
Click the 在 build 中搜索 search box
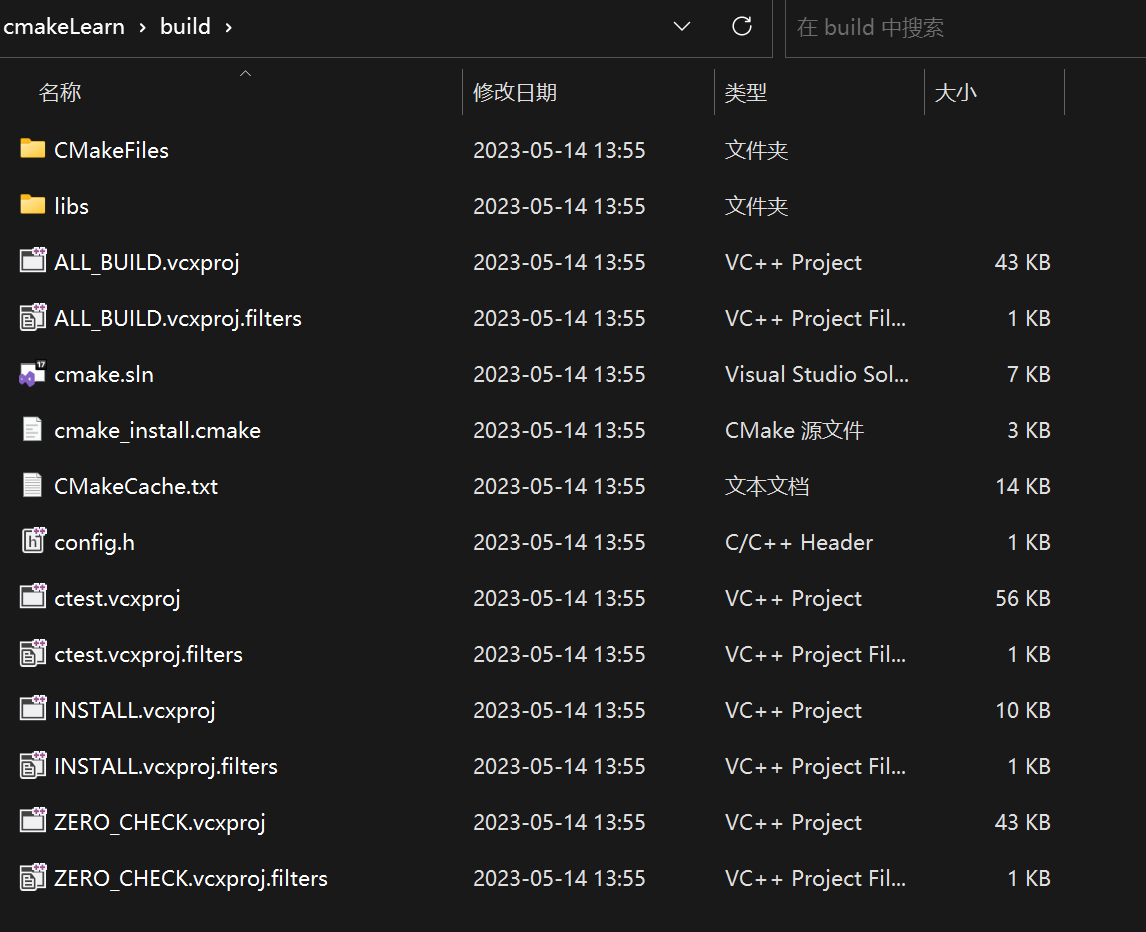pos(965,28)
